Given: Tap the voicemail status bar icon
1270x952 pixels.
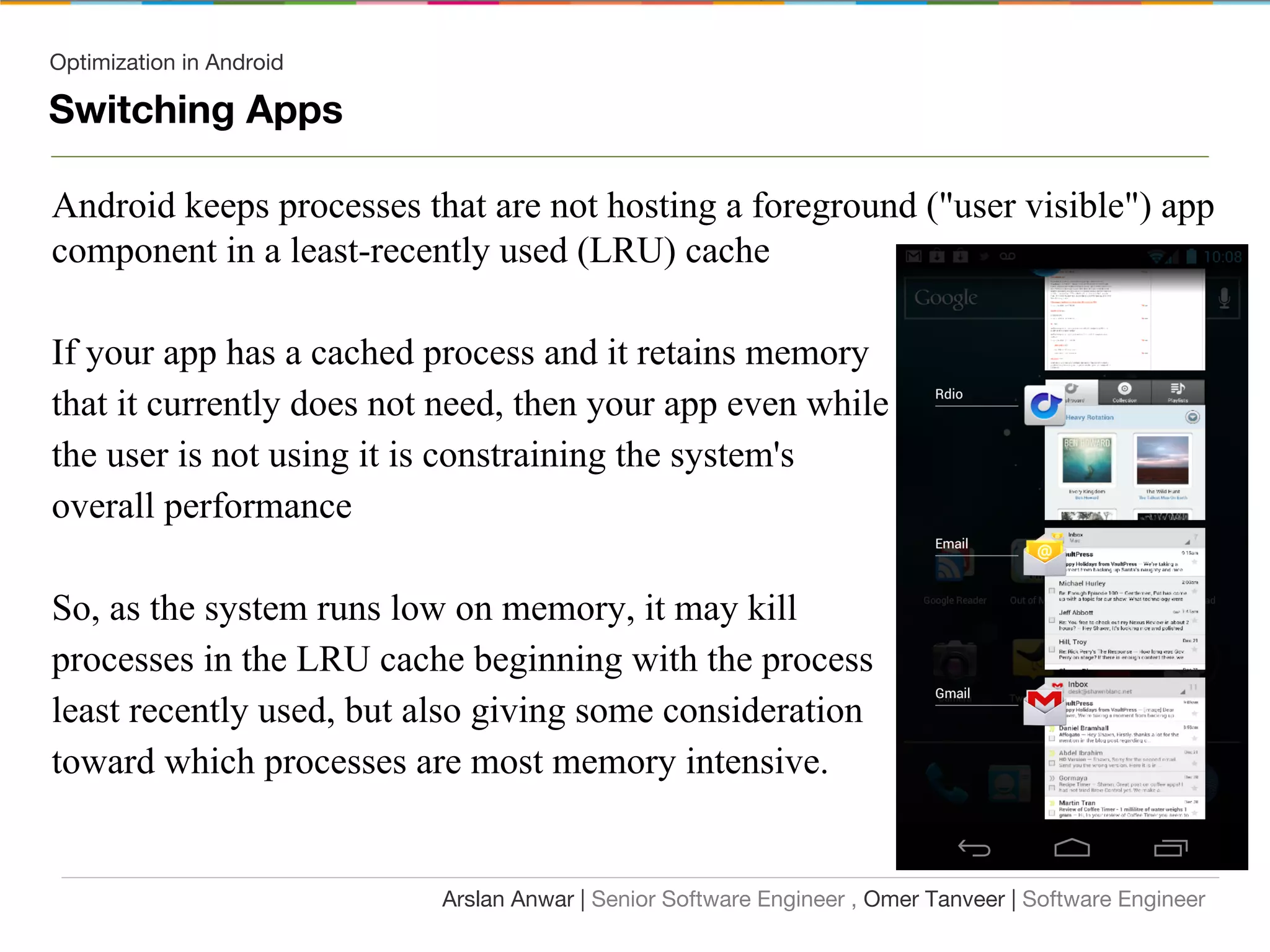Looking at the screenshot, I should pyautogui.click(x=1007, y=256).
